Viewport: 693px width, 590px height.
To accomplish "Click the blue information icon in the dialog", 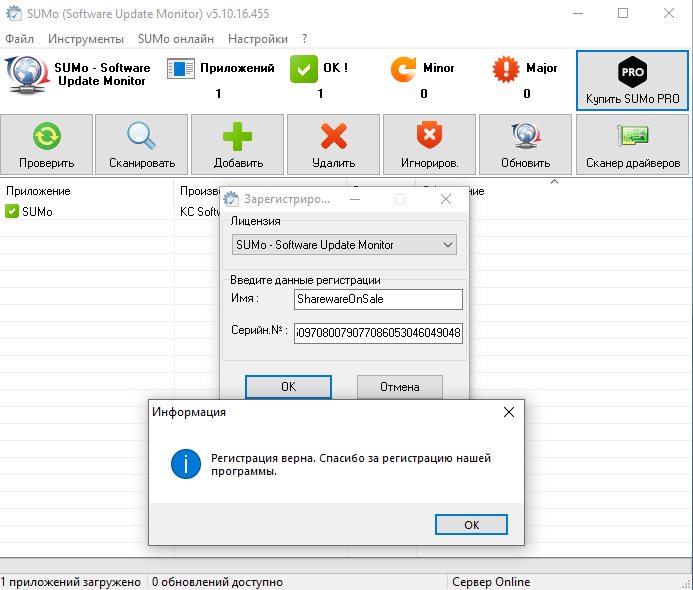I will click(x=186, y=464).
